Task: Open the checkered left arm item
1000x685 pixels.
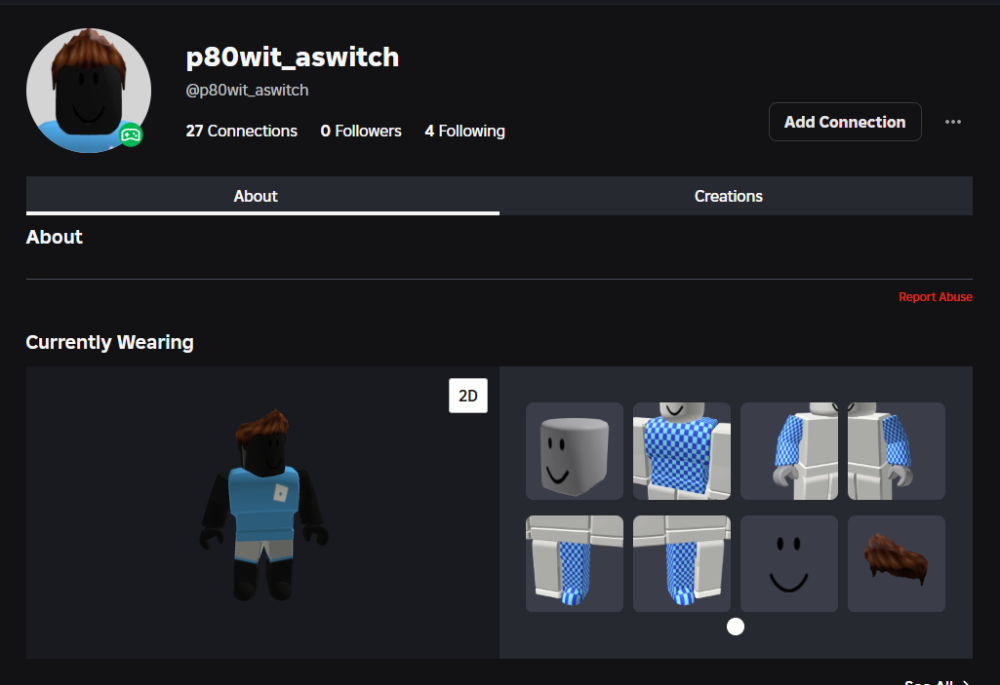Action: 896,451
